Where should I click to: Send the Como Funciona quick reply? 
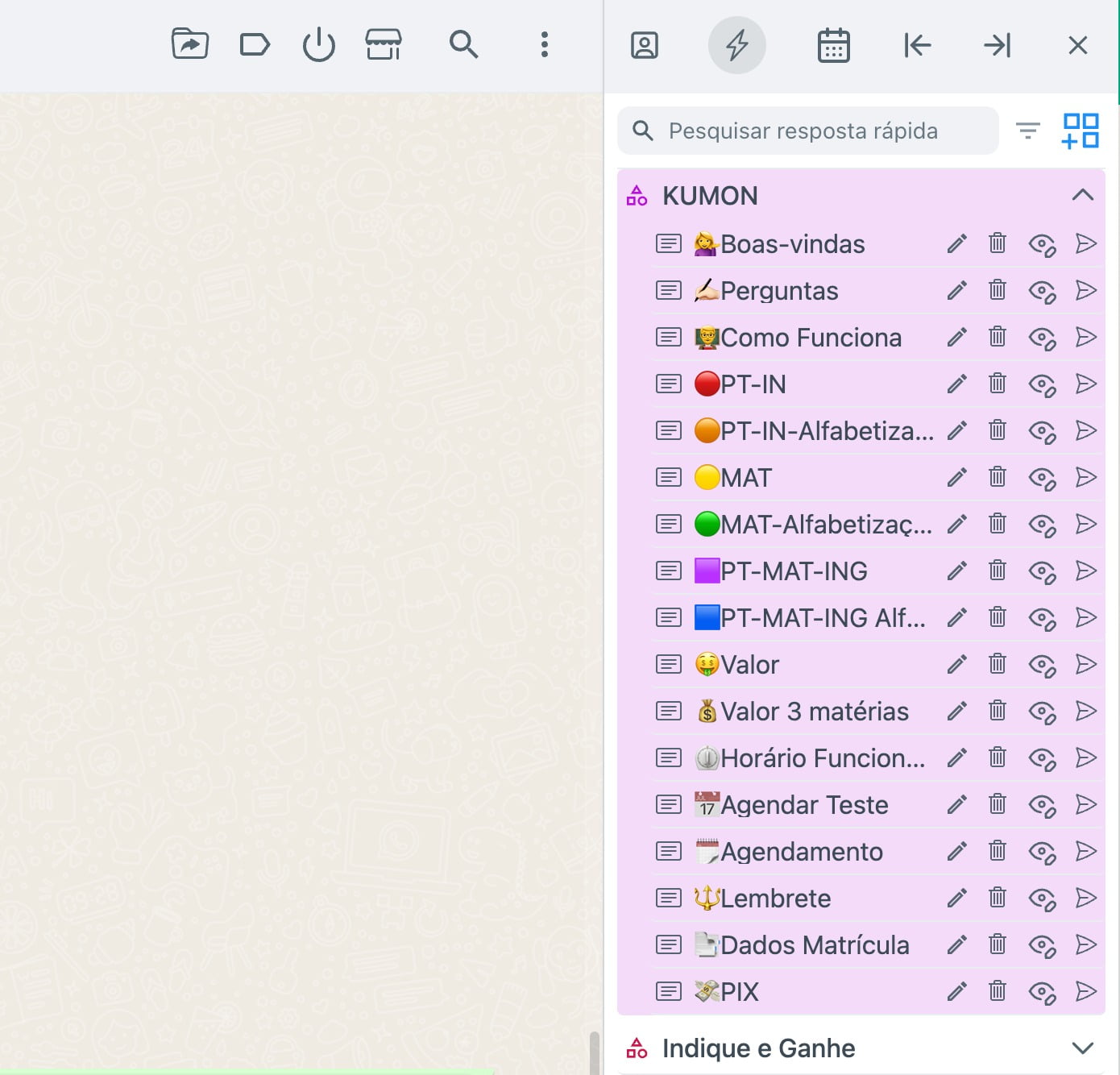click(1086, 337)
